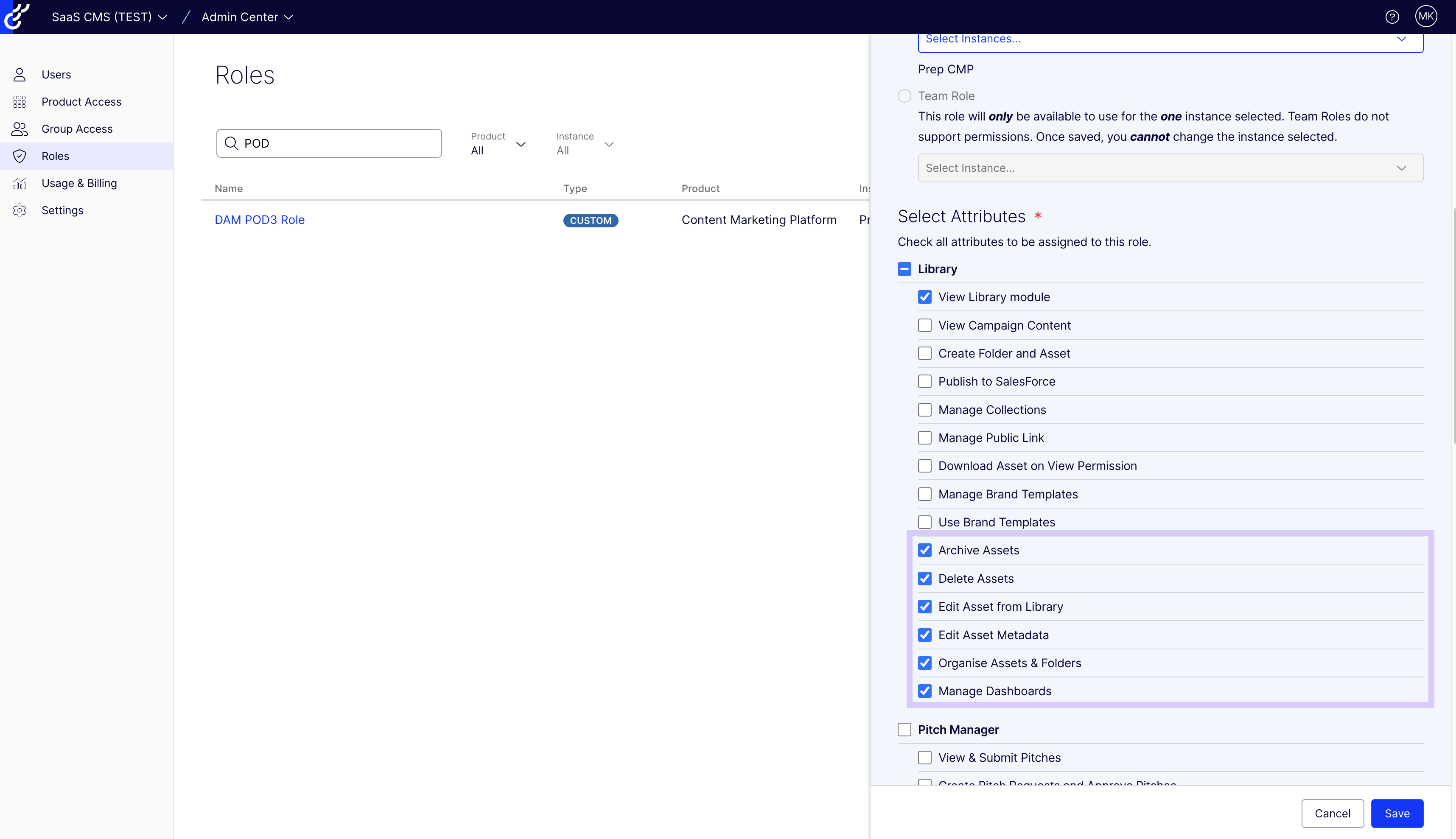The width and height of the screenshot is (1456, 839).
Task: Click the Type column header
Action: pyautogui.click(x=575, y=188)
